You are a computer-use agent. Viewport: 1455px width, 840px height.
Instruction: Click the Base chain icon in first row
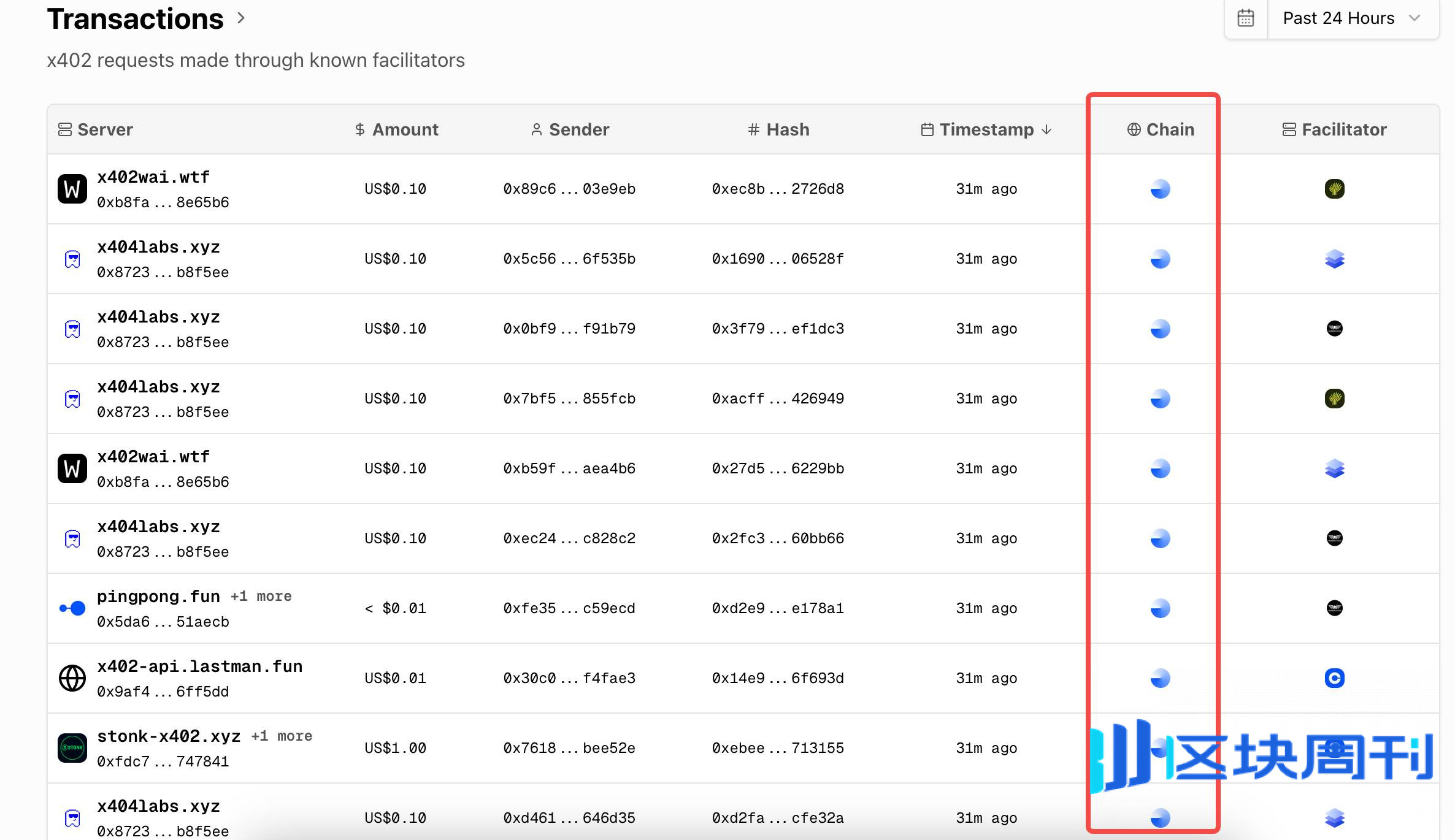pos(1160,189)
